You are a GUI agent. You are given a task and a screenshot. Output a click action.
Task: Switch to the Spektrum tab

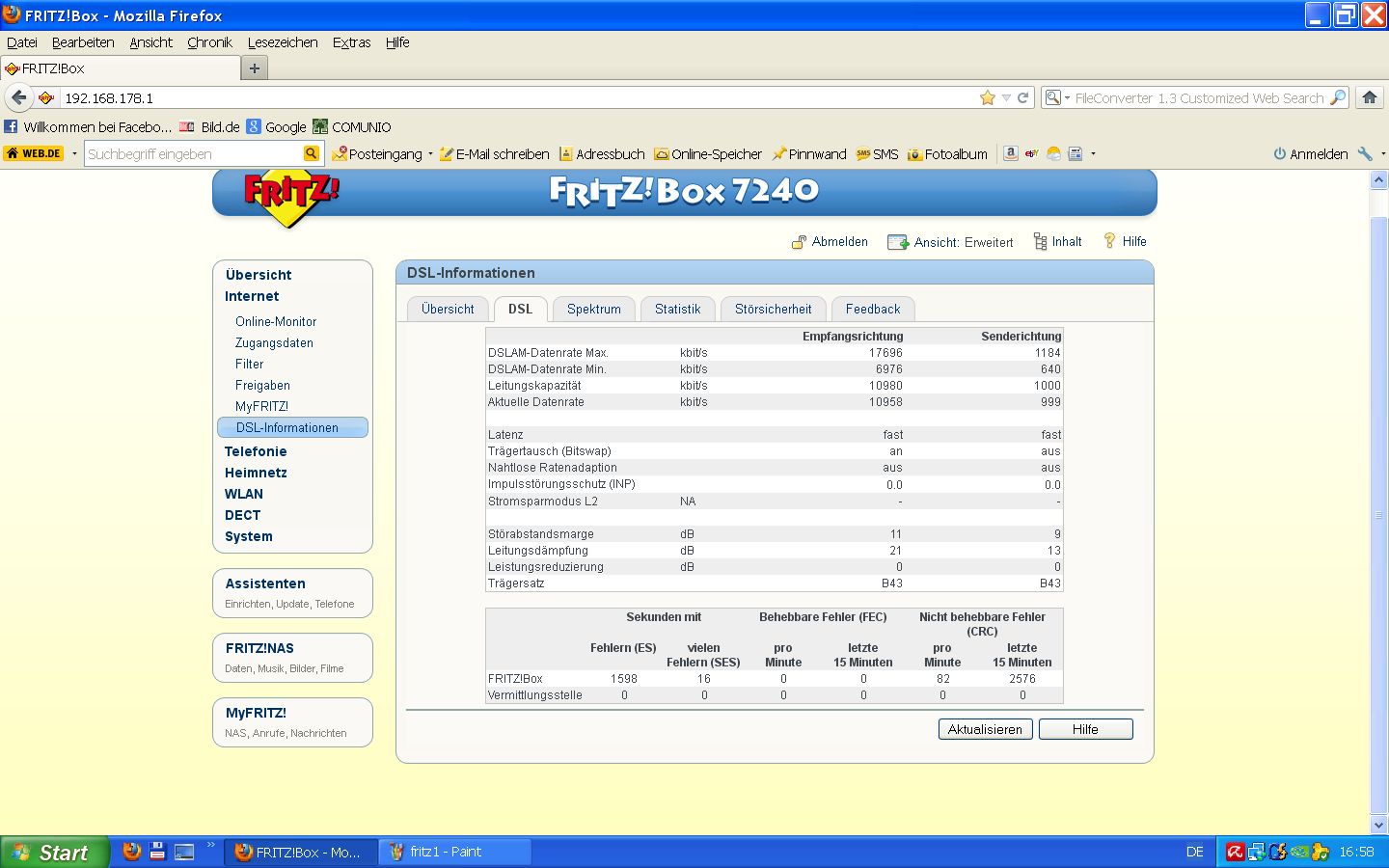(x=593, y=309)
